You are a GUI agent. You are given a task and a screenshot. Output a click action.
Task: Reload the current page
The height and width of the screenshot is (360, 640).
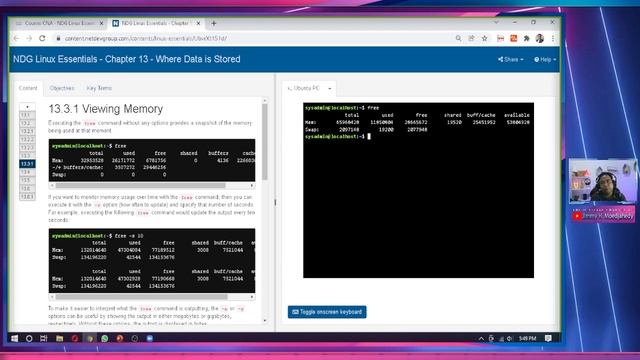pos(42,38)
